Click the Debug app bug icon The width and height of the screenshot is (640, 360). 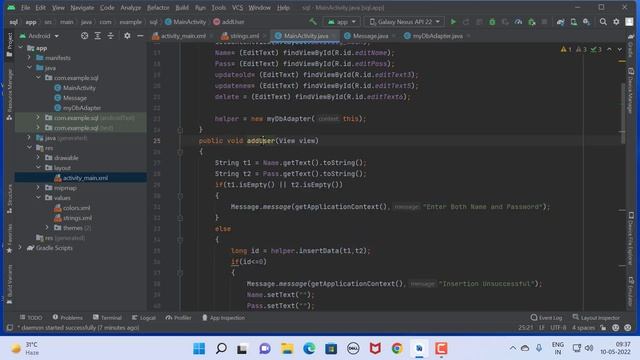coord(492,22)
